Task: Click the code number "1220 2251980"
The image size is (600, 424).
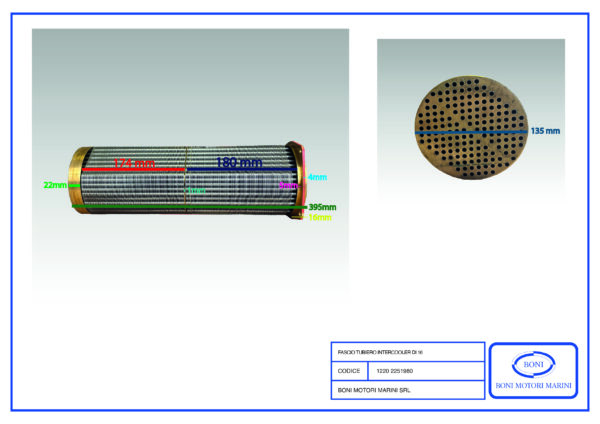Action: pyautogui.click(x=395, y=371)
